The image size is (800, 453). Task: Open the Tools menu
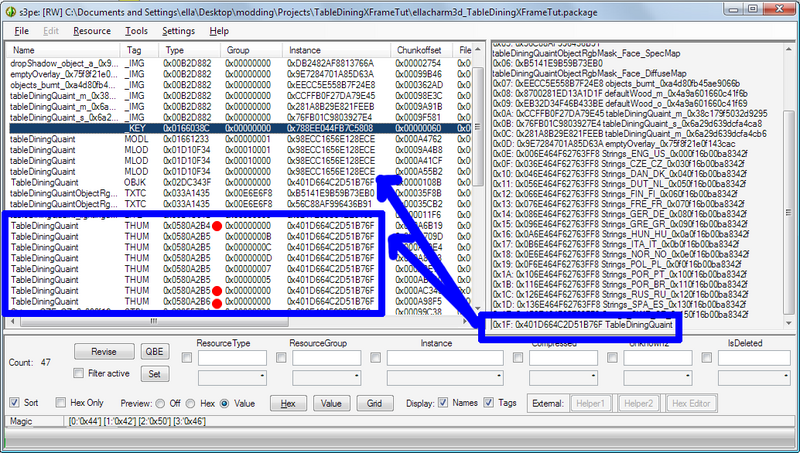pos(136,31)
